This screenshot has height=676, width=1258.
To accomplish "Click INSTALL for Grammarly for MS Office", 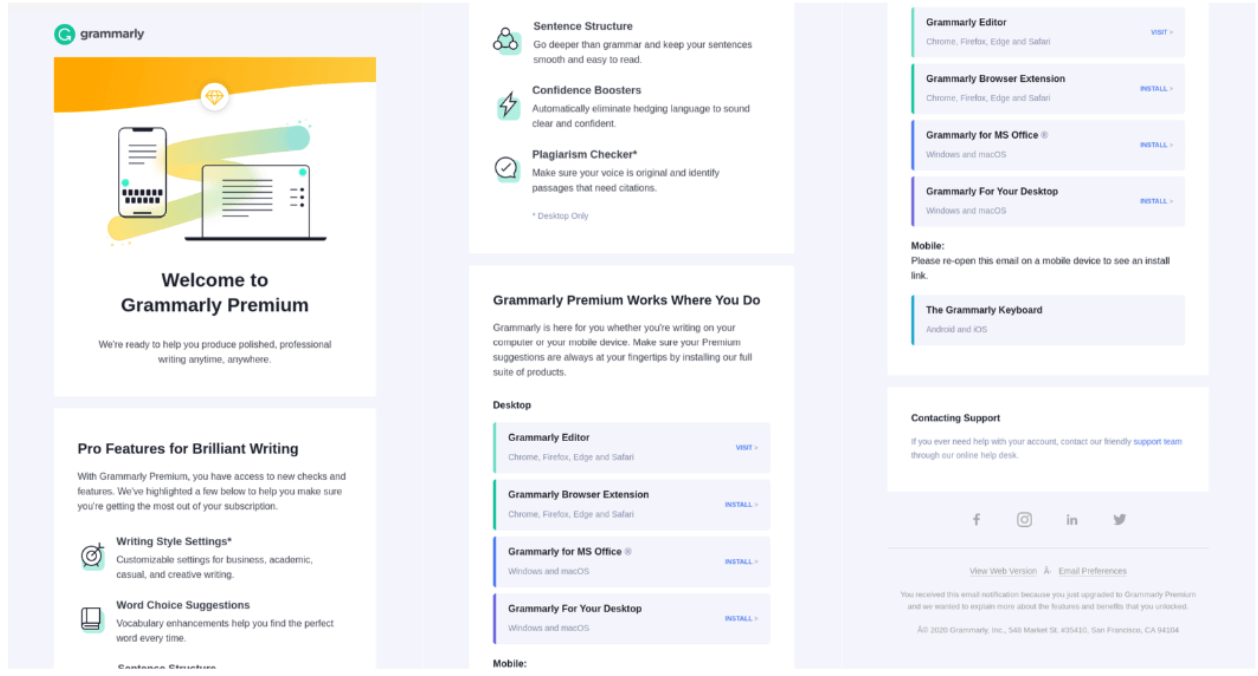I will pyautogui.click(x=740, y=561).
